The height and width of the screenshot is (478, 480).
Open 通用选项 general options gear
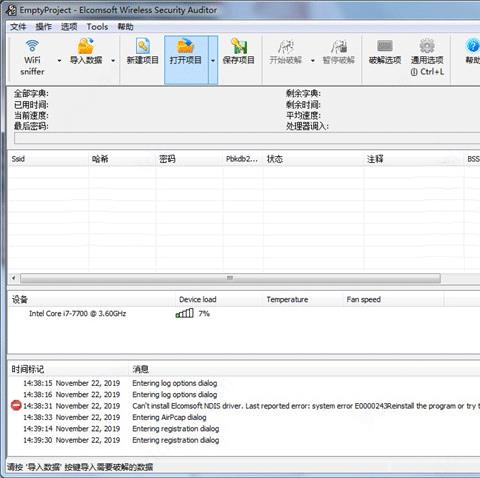pyautogui.click(x=427, y=46)
